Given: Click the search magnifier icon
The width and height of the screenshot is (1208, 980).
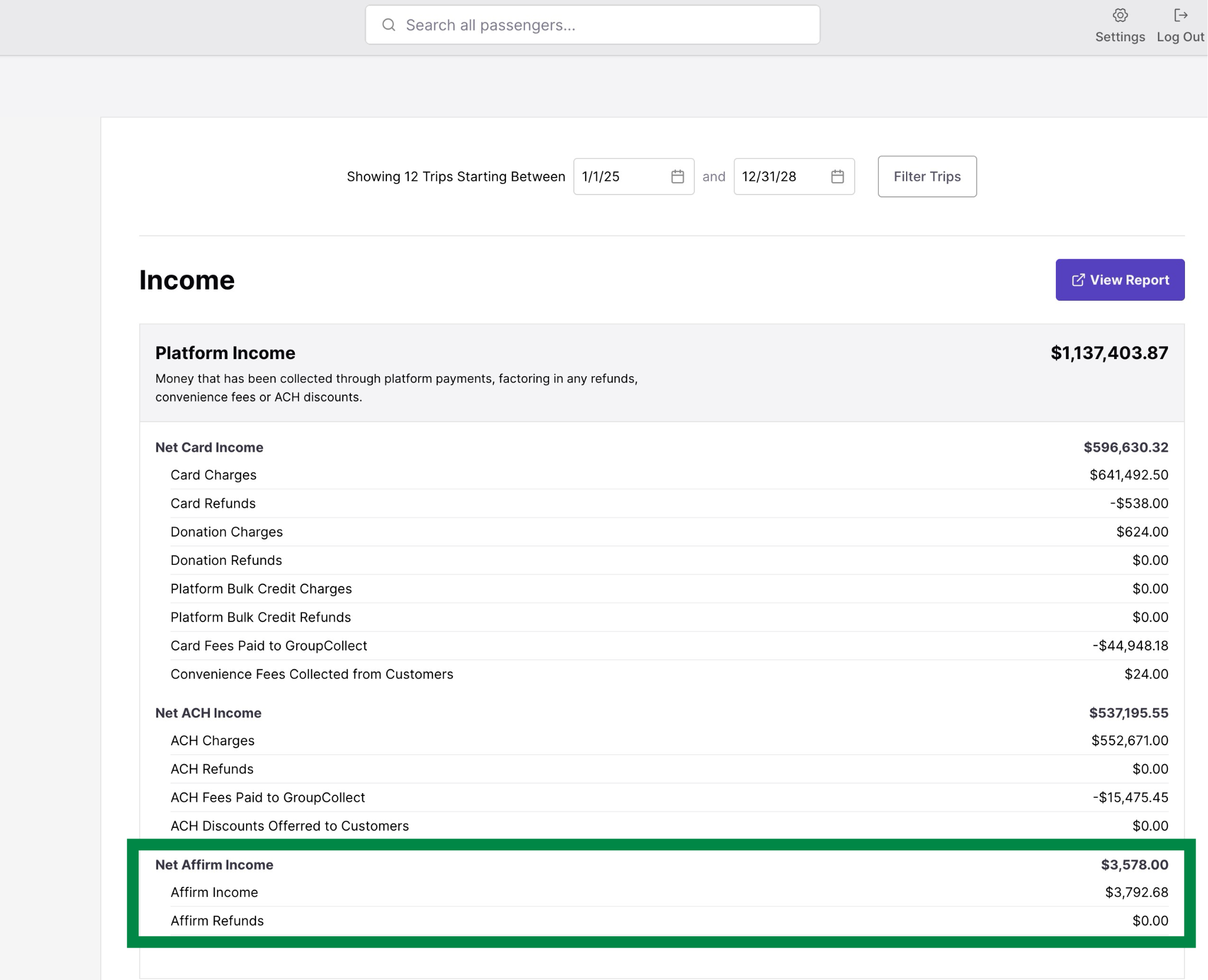Looking at the screenshot, I should tap(389, 25).
